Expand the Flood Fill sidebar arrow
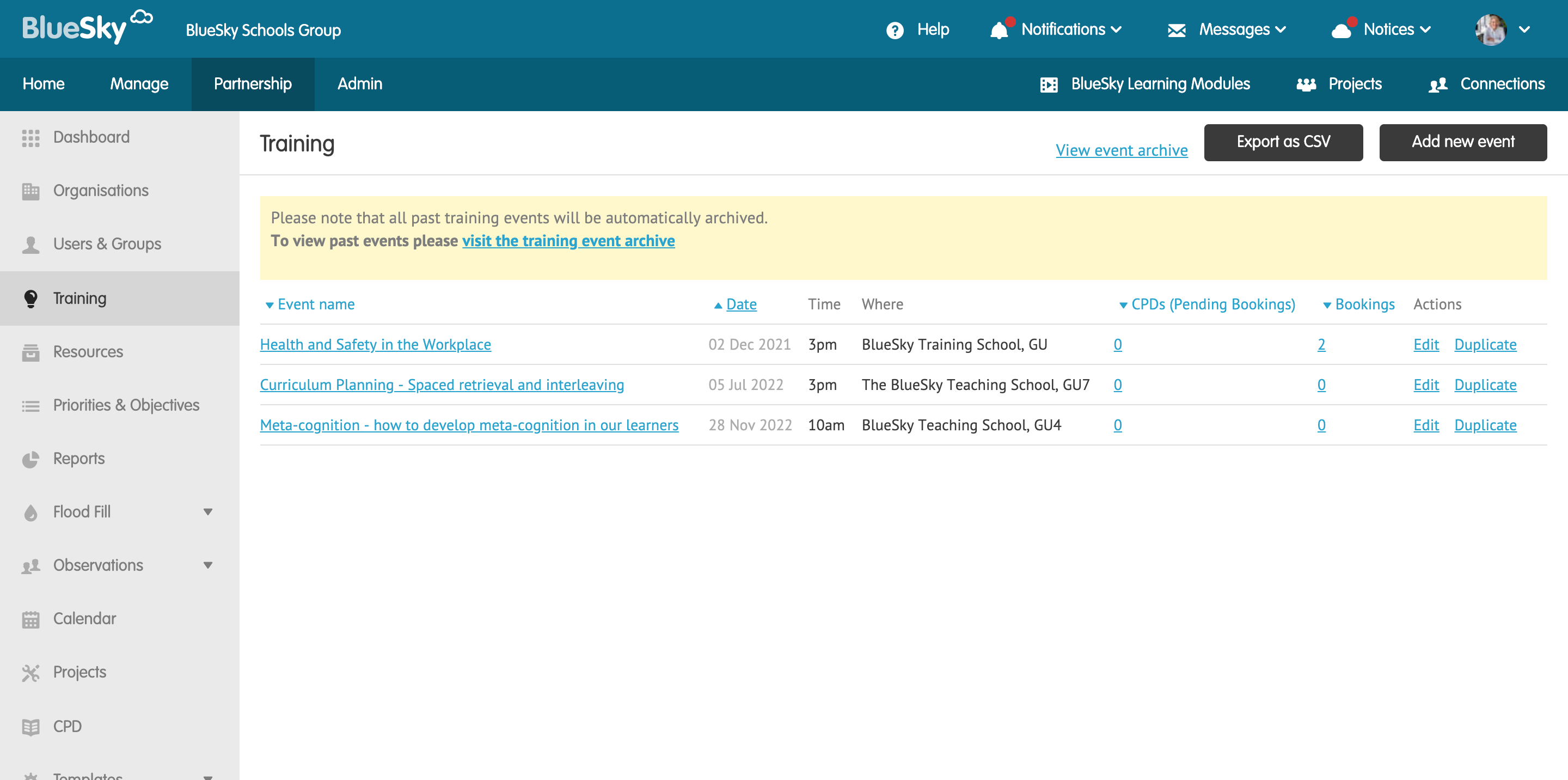This screenshot has height=780, width=1568. point(207,512)
